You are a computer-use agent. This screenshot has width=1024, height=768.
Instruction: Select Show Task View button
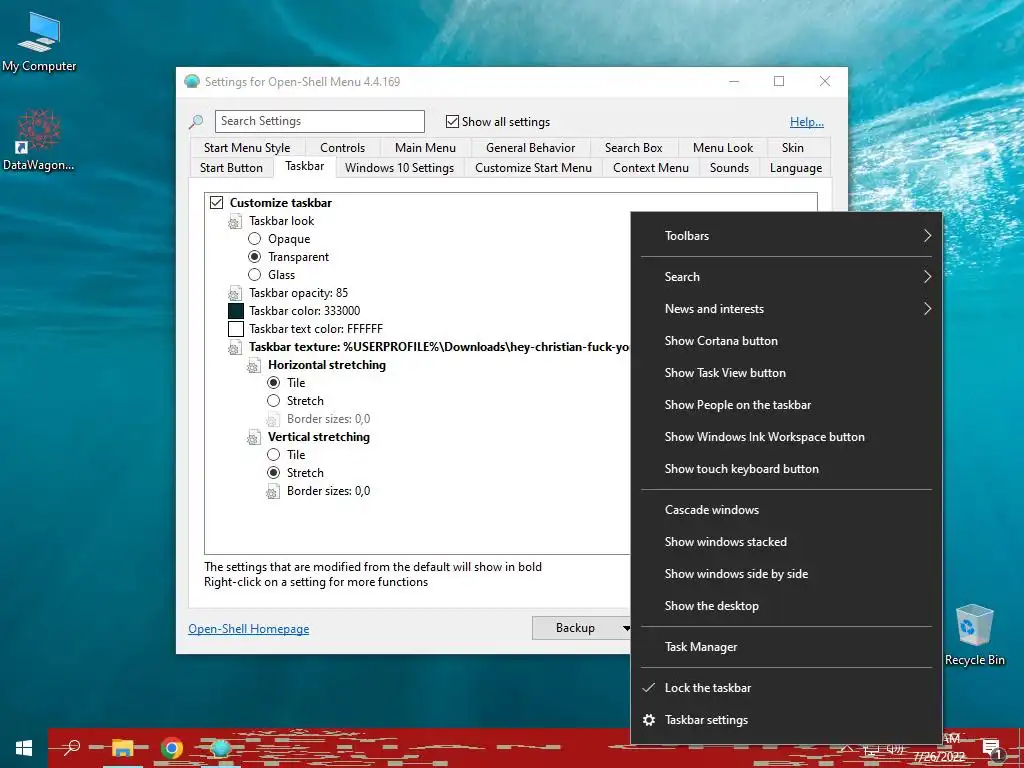pyautogui.click(x=786, y=373)
